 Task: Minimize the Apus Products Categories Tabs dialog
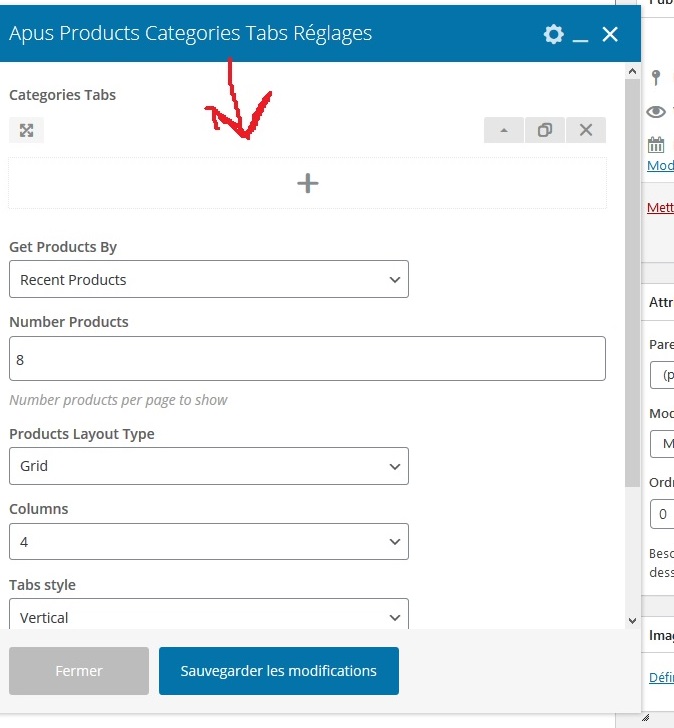580,41
